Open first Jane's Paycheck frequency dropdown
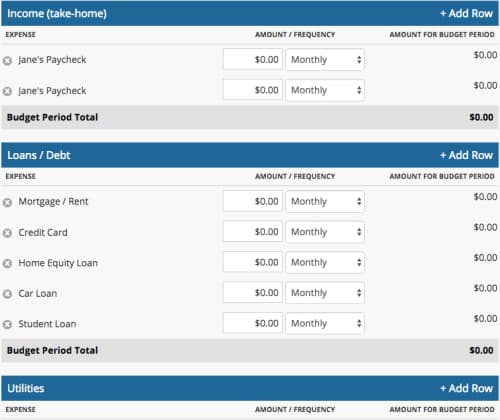500x420 pixels. click(x=325, y=60)
